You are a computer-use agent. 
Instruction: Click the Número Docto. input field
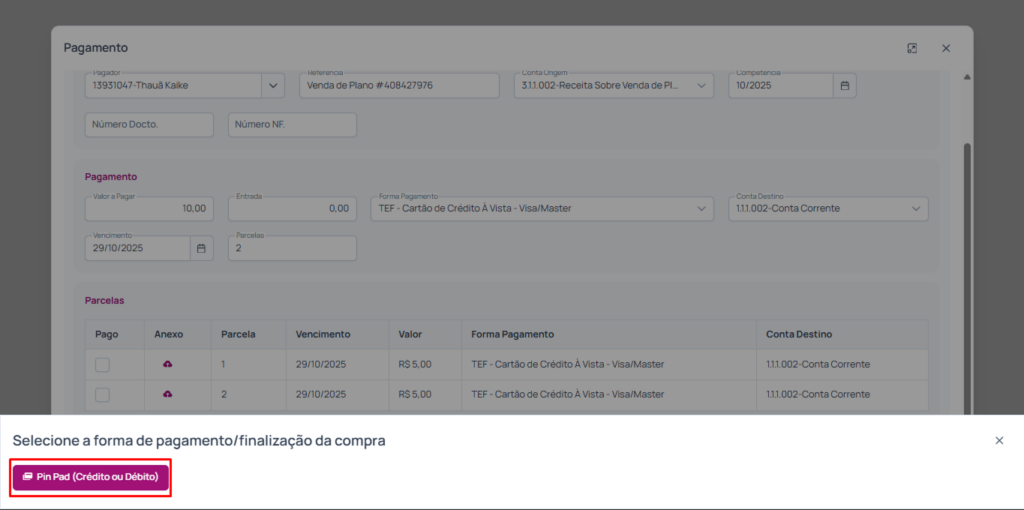click(149, 125)
